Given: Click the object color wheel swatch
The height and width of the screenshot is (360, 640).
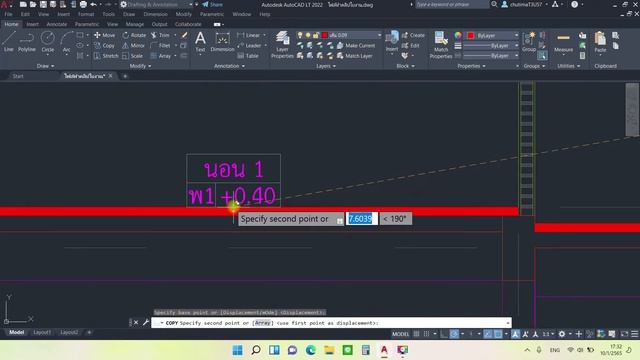Looking at the screenshot, I should [x=458, y=36].
